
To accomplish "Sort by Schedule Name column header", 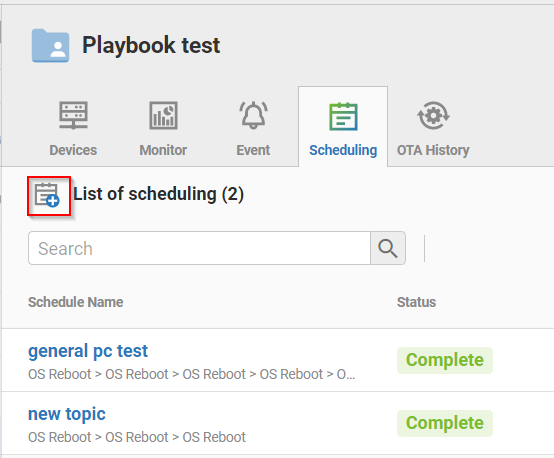I will (x=76, y=302).
